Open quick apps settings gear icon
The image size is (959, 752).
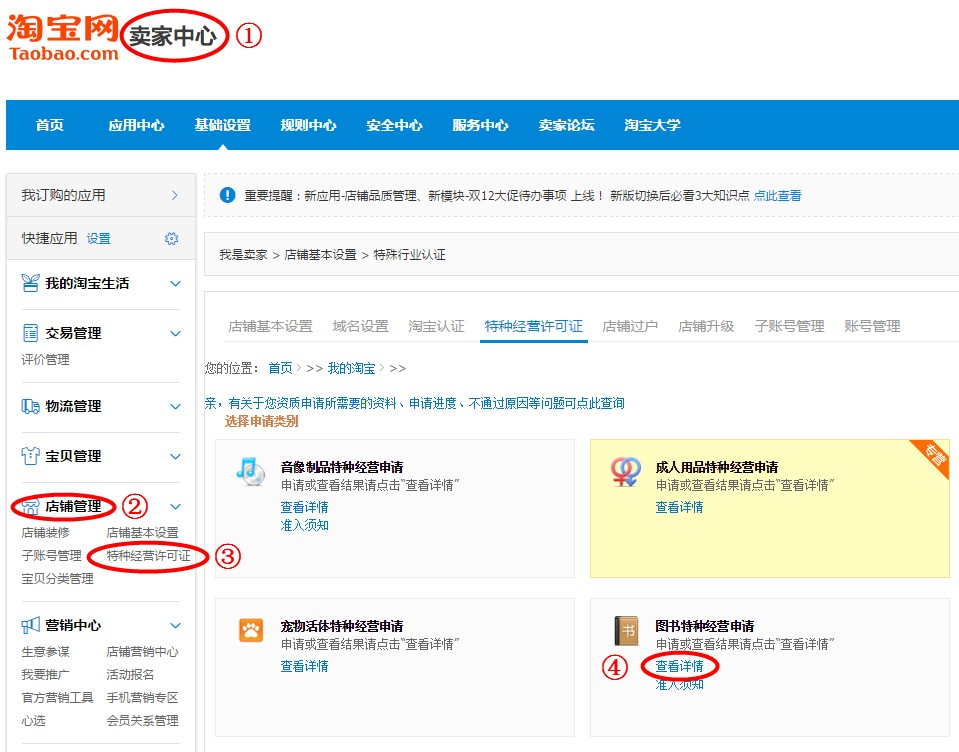[x=172, y=238]
